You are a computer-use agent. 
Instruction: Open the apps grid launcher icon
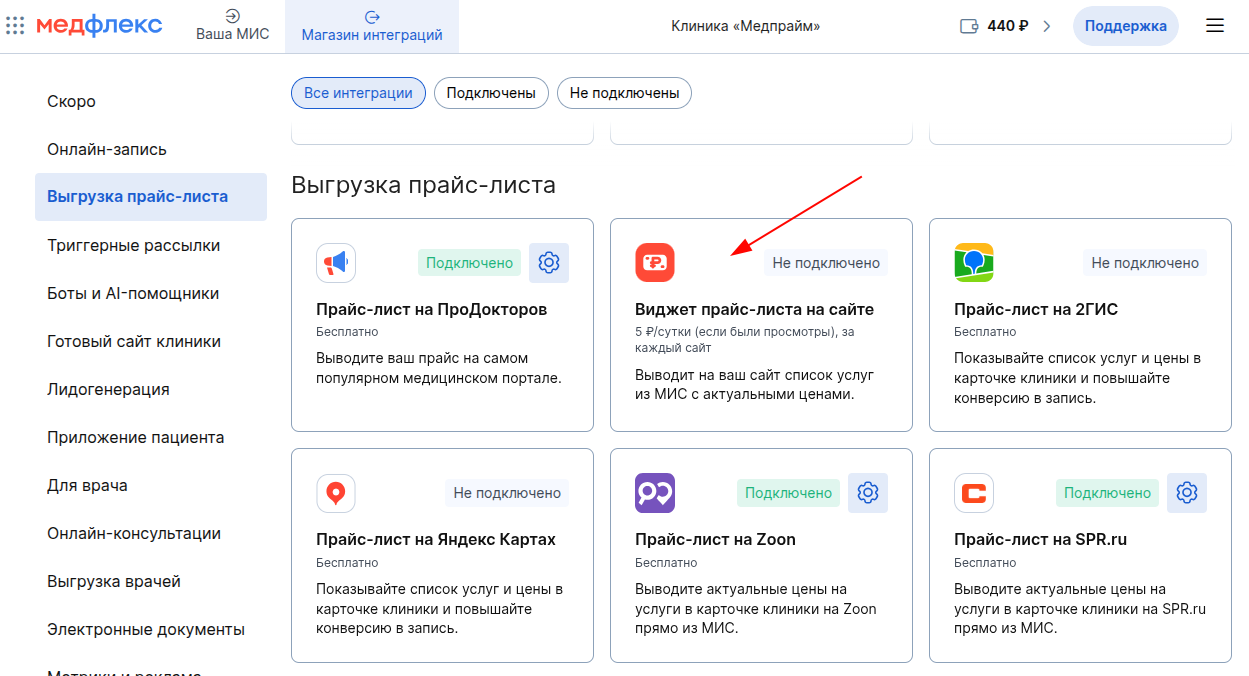click(15, 26)
